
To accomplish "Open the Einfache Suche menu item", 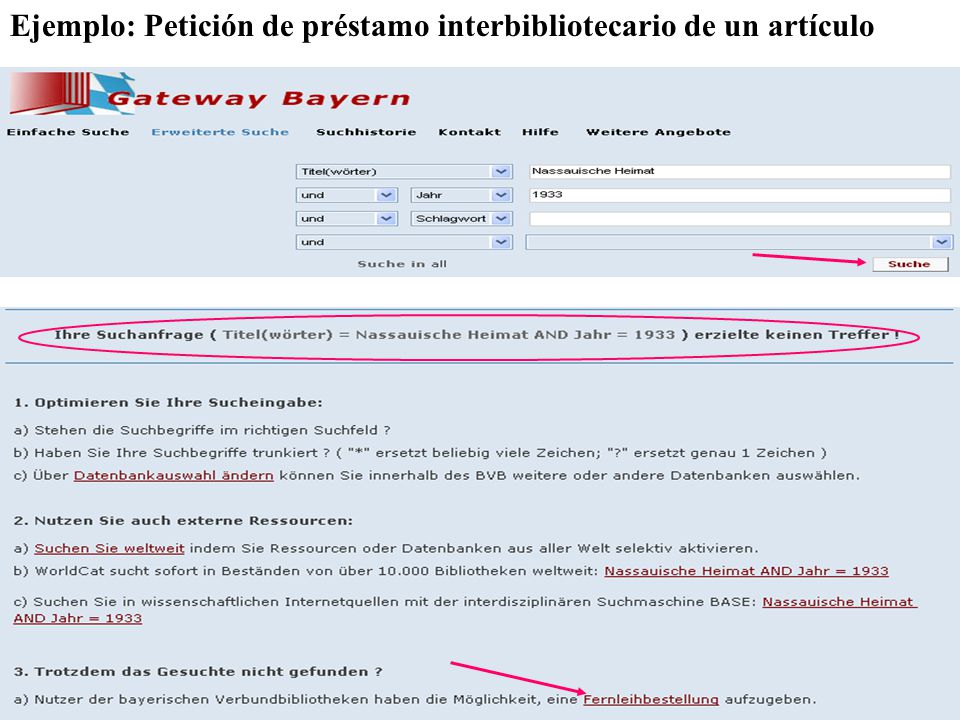I will click(68, 132).
